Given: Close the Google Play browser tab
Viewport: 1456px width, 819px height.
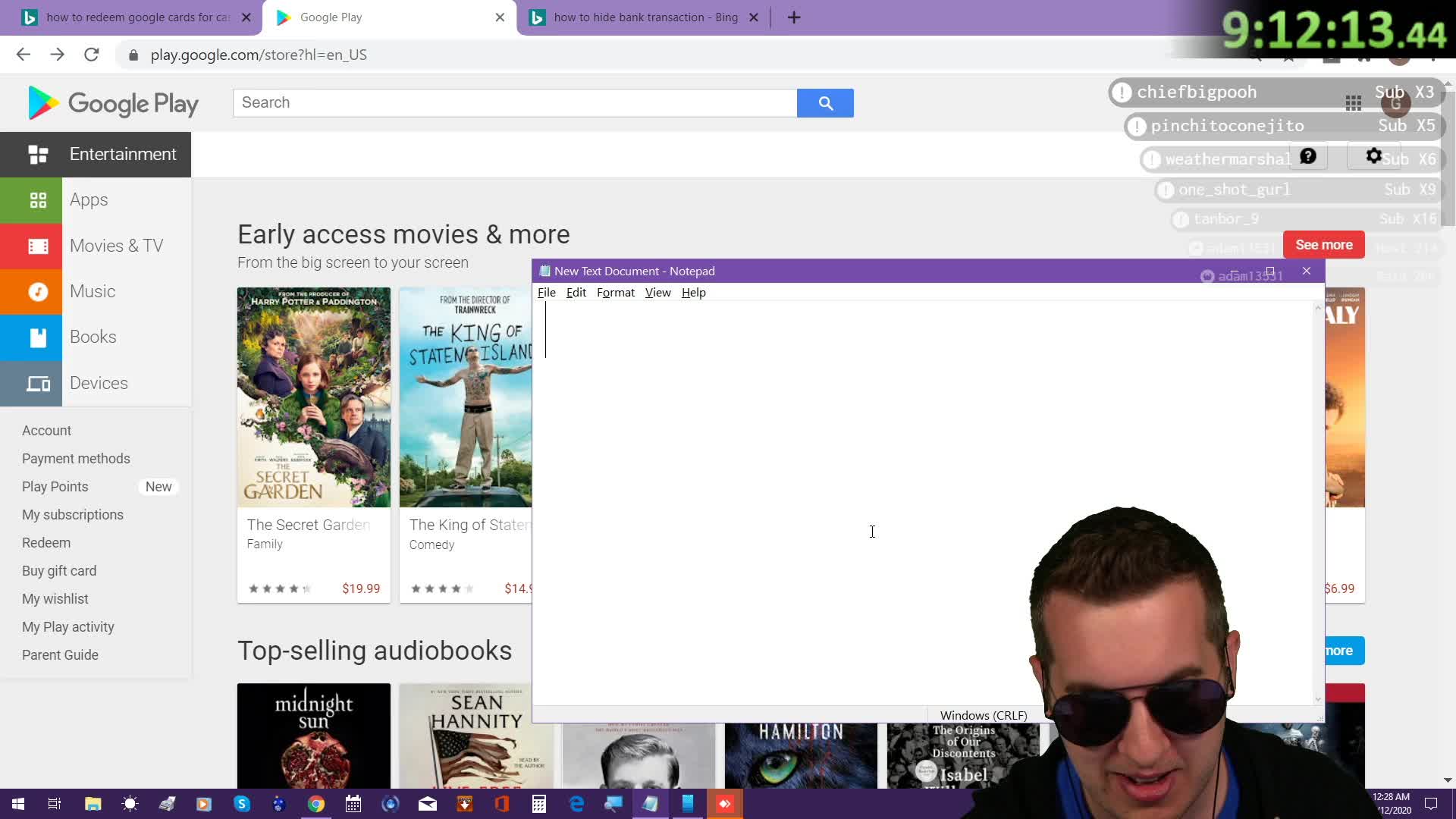Looking at the screenshot, I should [x=500, y=17].
